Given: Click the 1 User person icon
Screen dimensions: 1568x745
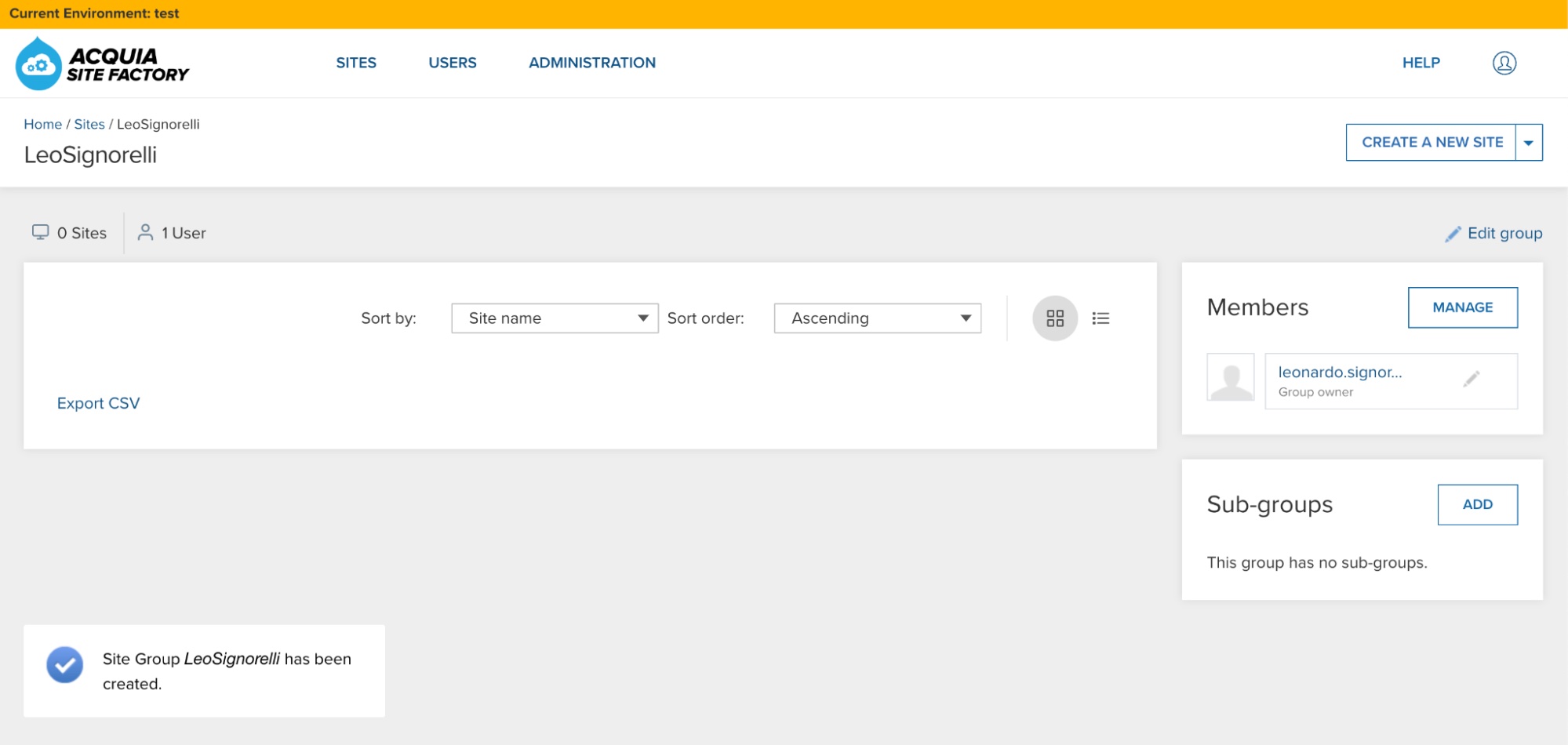Looking at the screenshot, I should (145, 232).
